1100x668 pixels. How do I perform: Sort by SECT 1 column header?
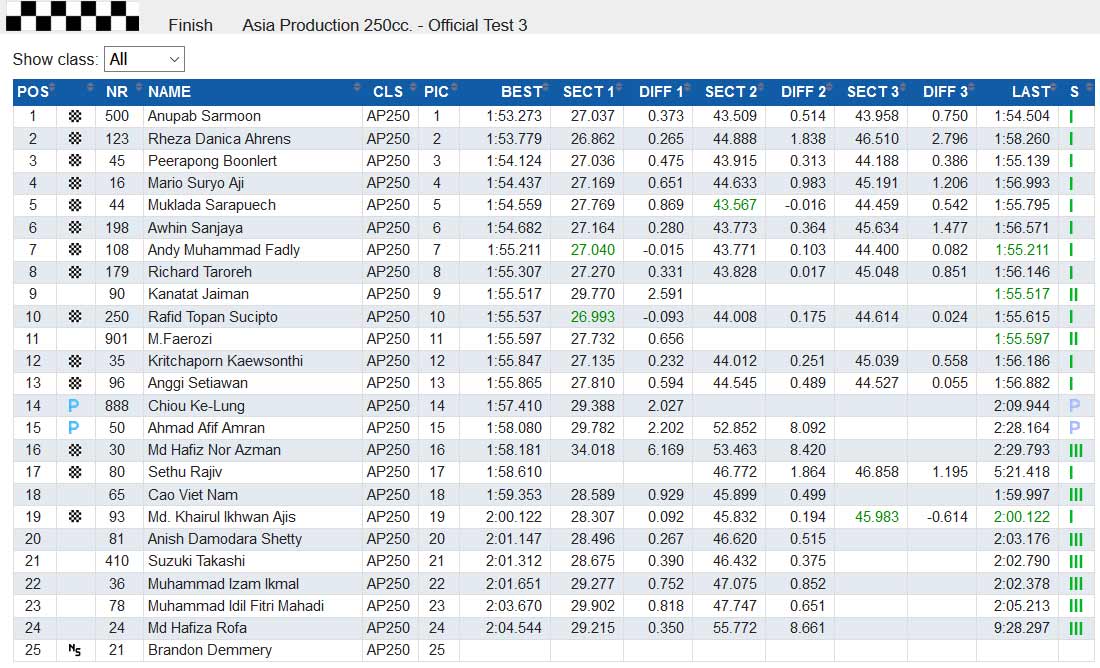587,92
